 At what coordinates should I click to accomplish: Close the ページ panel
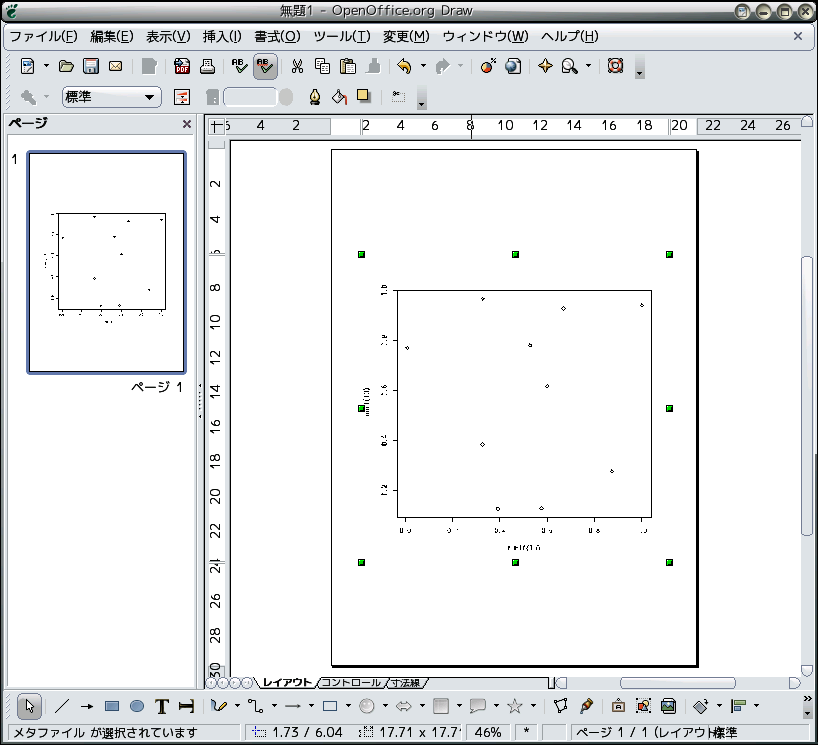(187, 125)
